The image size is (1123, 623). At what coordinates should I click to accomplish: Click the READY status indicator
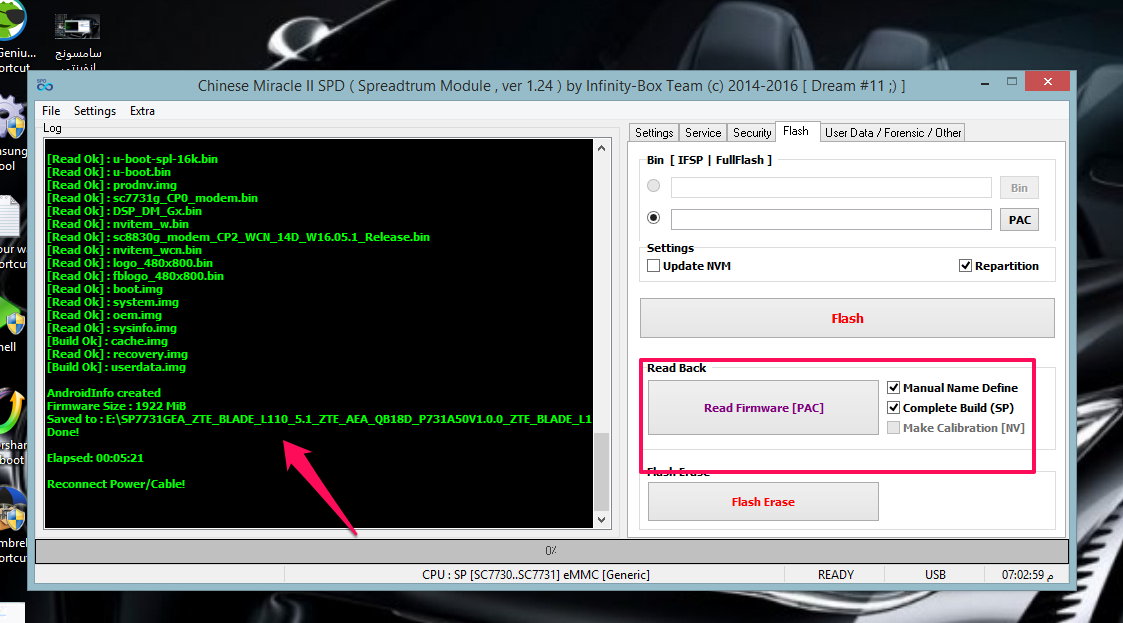coord(835,574)
